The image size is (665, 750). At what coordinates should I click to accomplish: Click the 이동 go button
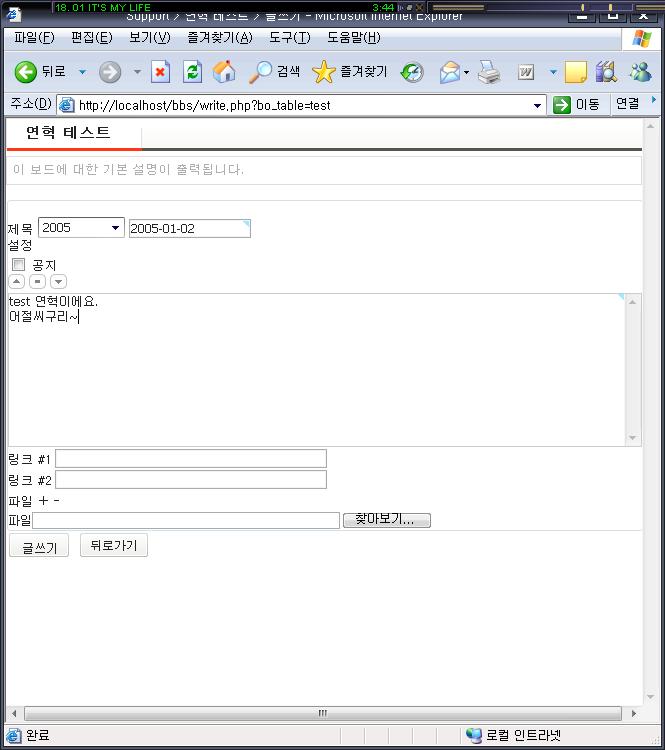(576, 104)
